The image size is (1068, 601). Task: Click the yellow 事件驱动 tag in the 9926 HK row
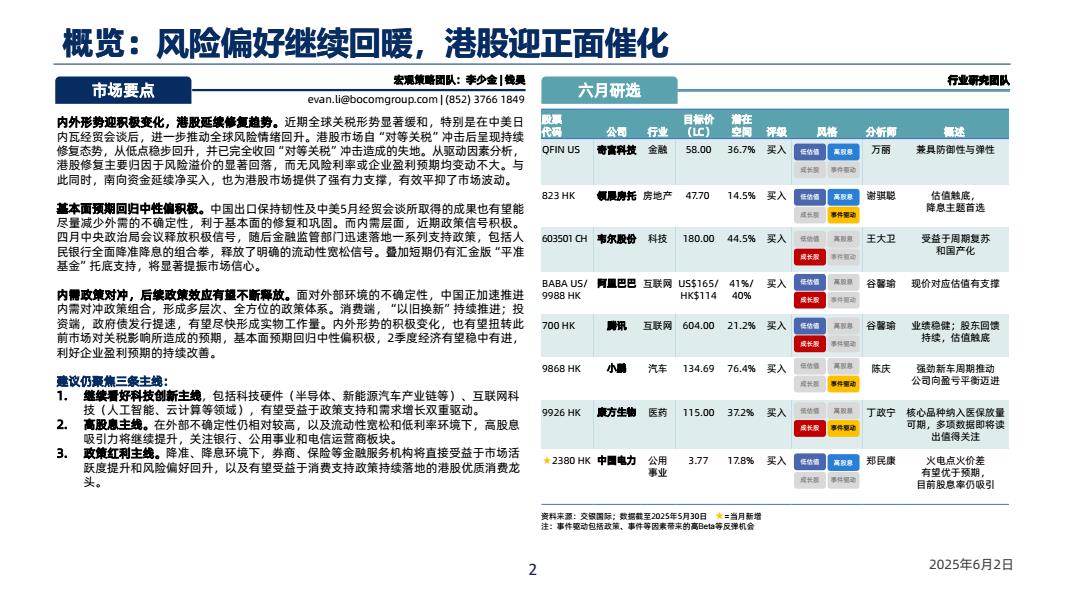(843, 429)
